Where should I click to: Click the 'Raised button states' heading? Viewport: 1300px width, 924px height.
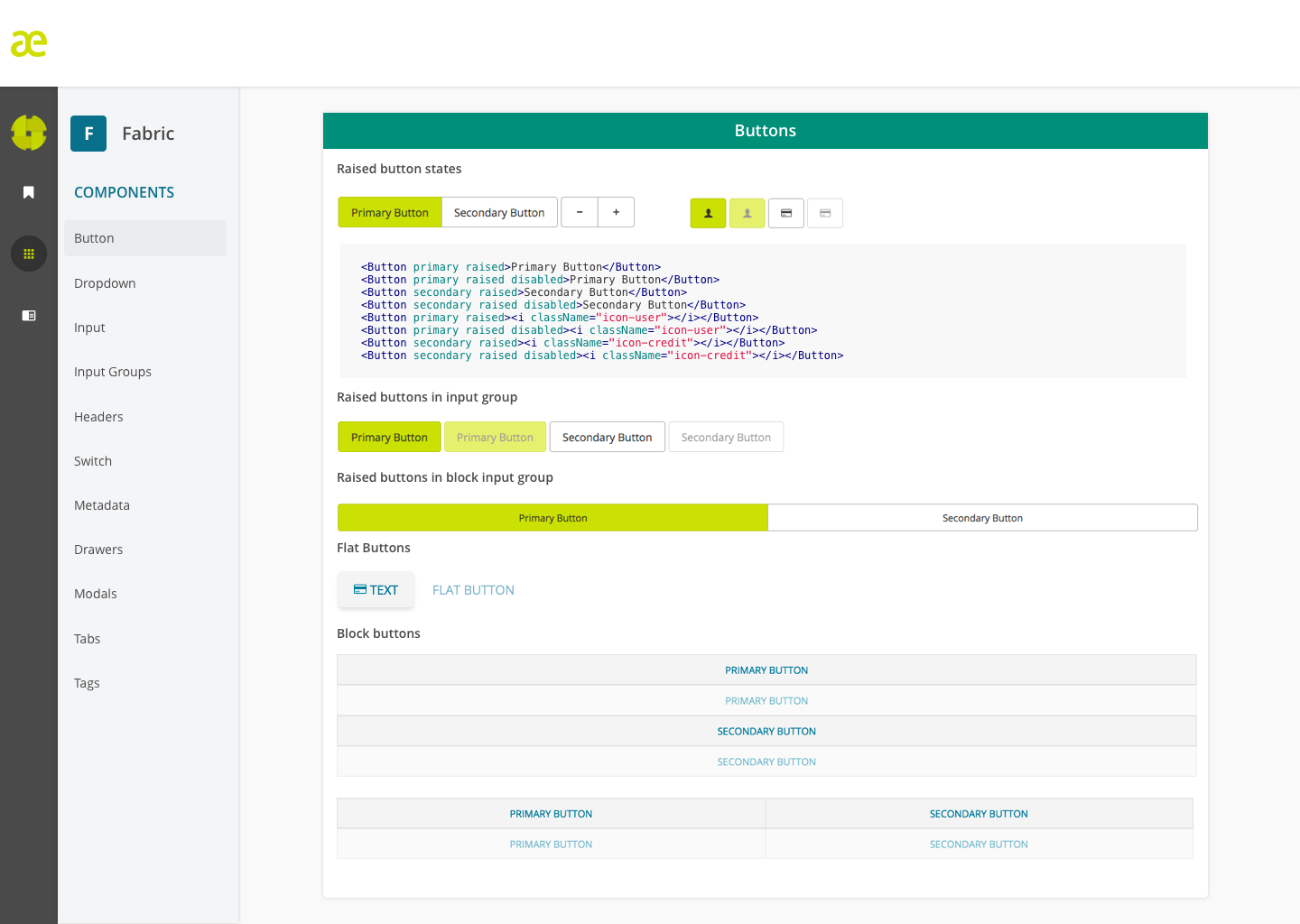pos(399,169)
